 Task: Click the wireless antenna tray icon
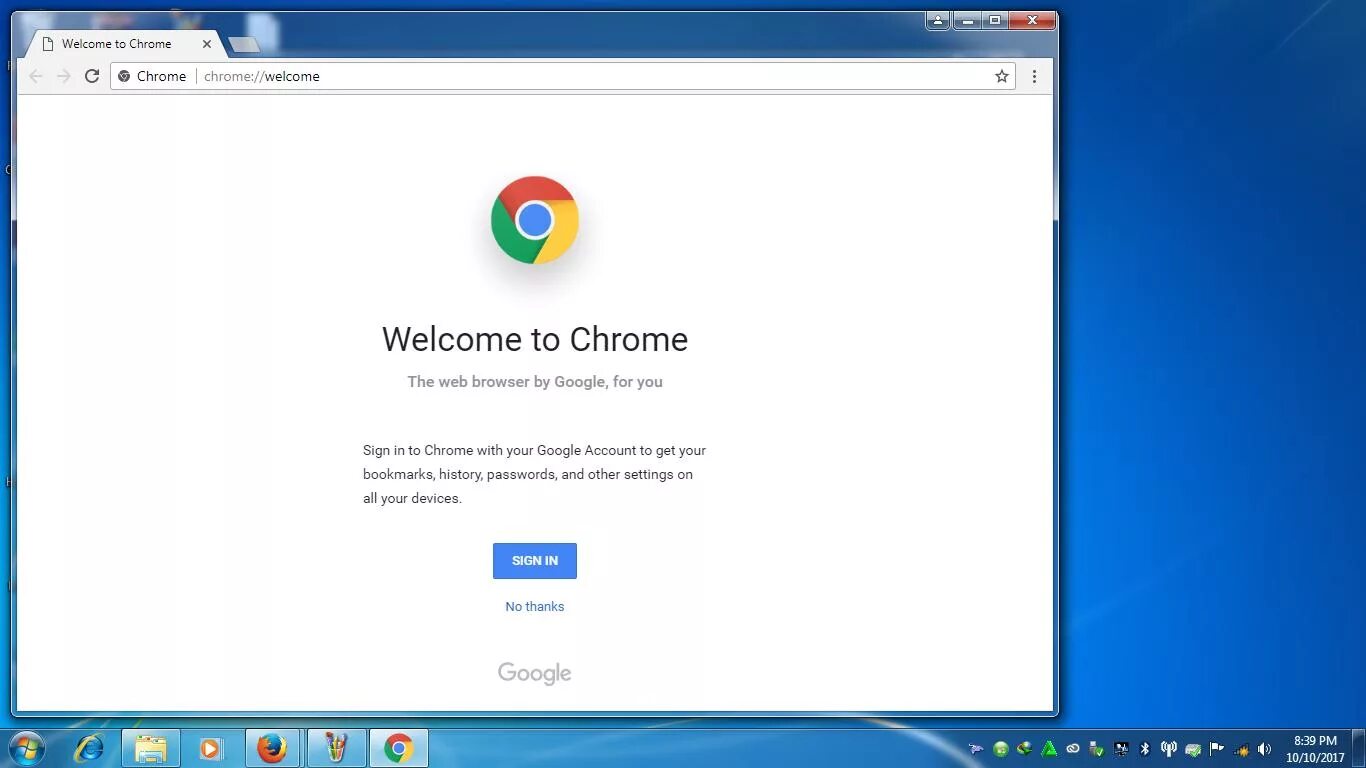pos(1168,749)
